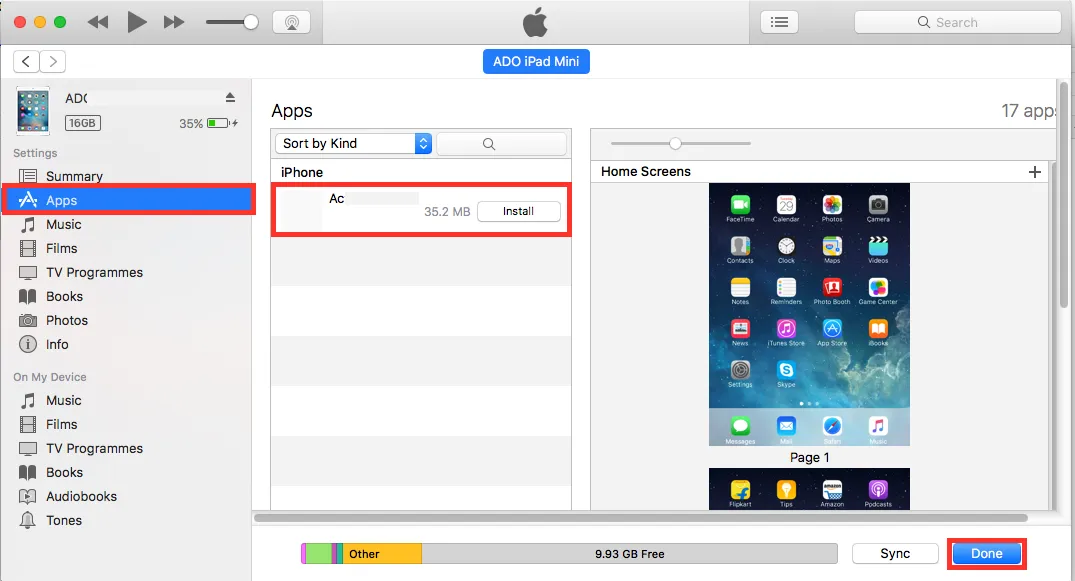
Task: Click the Game Center app icon
Action: 878,287
